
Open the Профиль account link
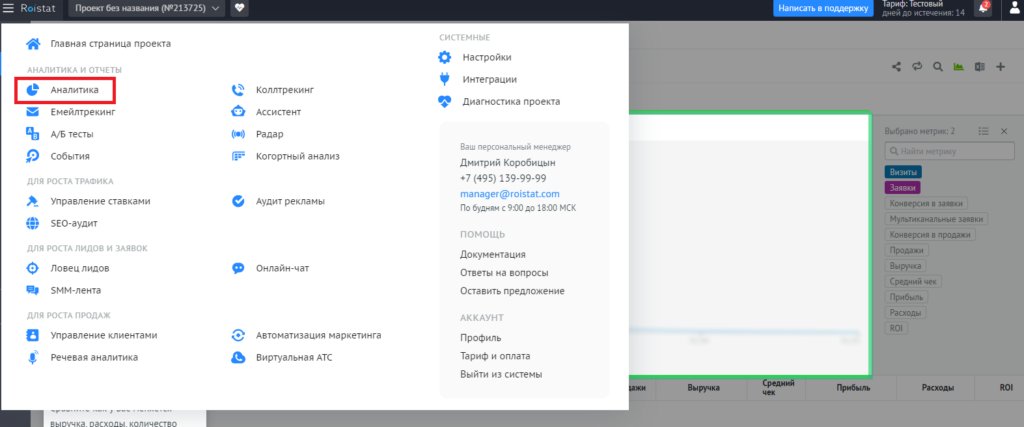pyautogui.click(x=481, y=338)
